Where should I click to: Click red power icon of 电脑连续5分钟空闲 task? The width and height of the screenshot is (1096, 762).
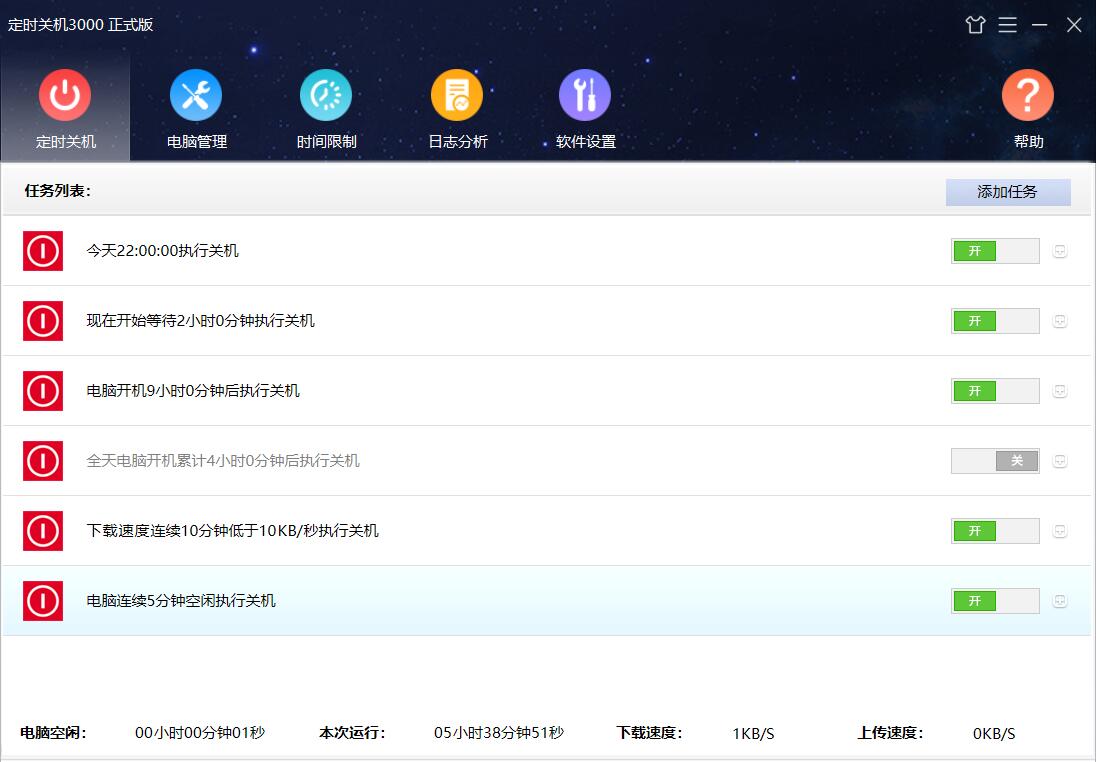tap(43, 601)
